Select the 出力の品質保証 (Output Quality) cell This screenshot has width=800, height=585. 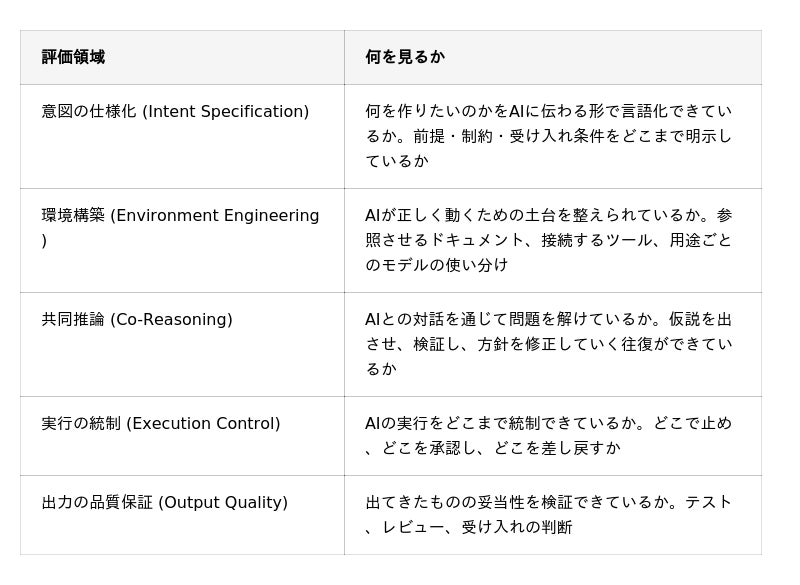pos(182,515)
